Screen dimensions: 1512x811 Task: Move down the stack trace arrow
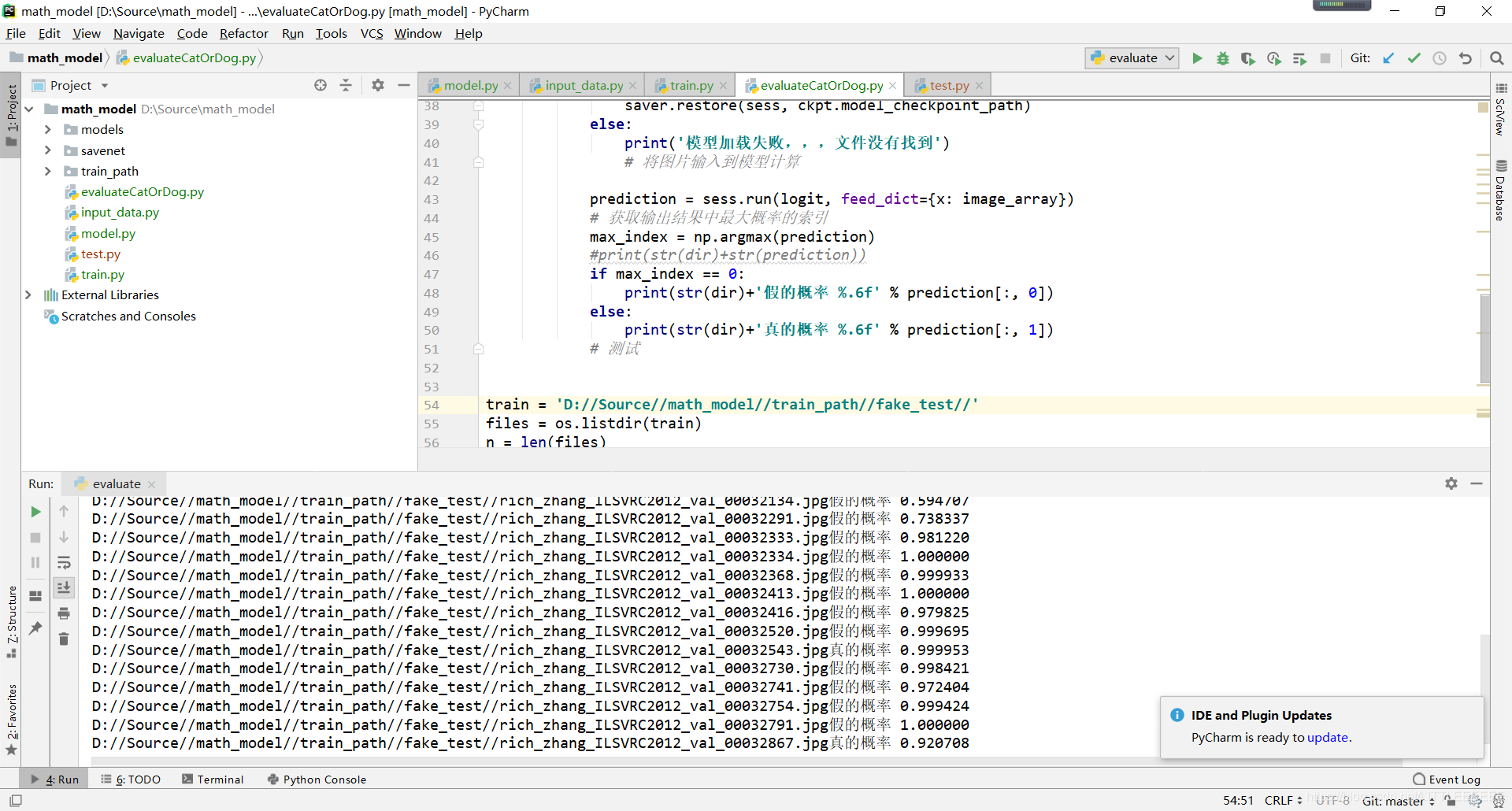[x=64, y=537]
